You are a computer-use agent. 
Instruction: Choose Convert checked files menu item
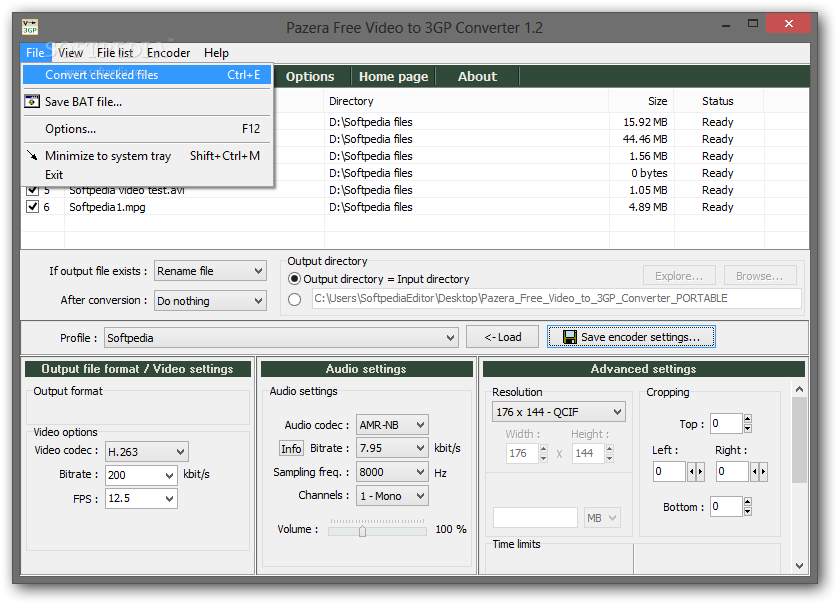coord(148,75)
